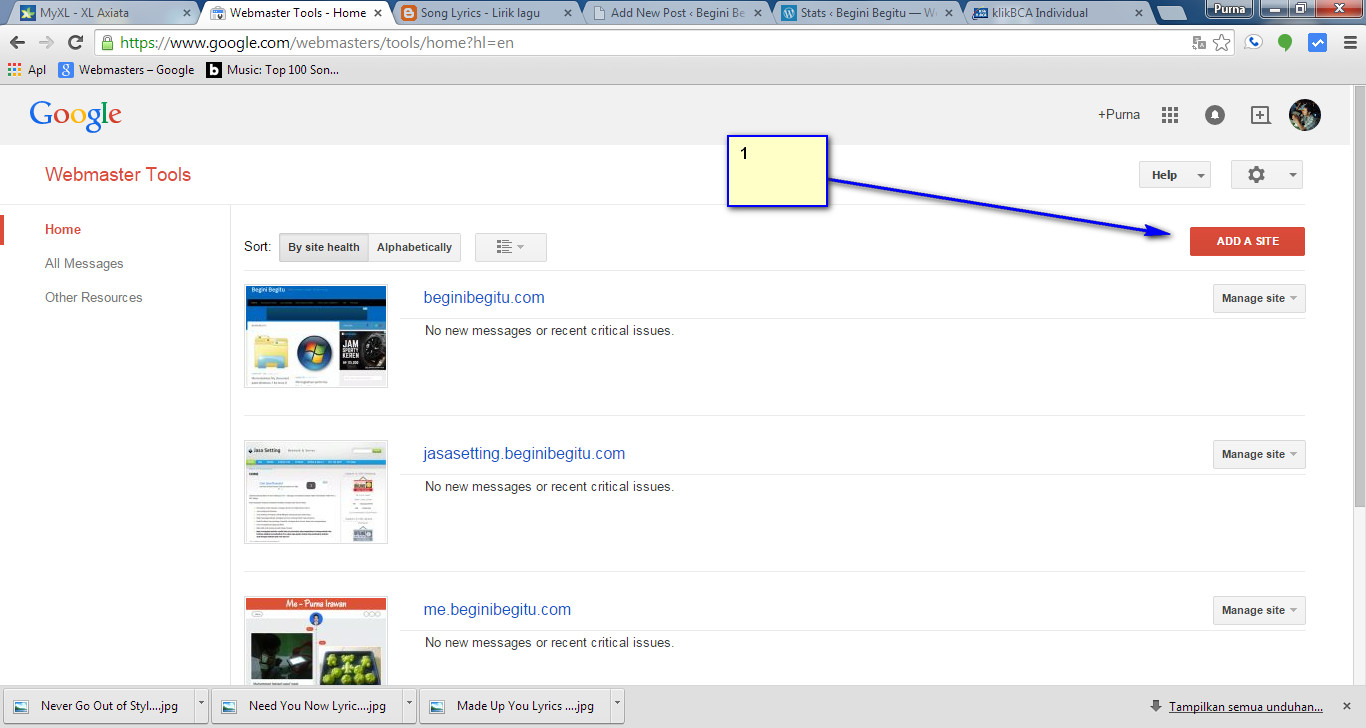Open Google apps grid icon
Viewport: 1366px width, 728px height.
pyautogui.click(x=1170, y=115)
